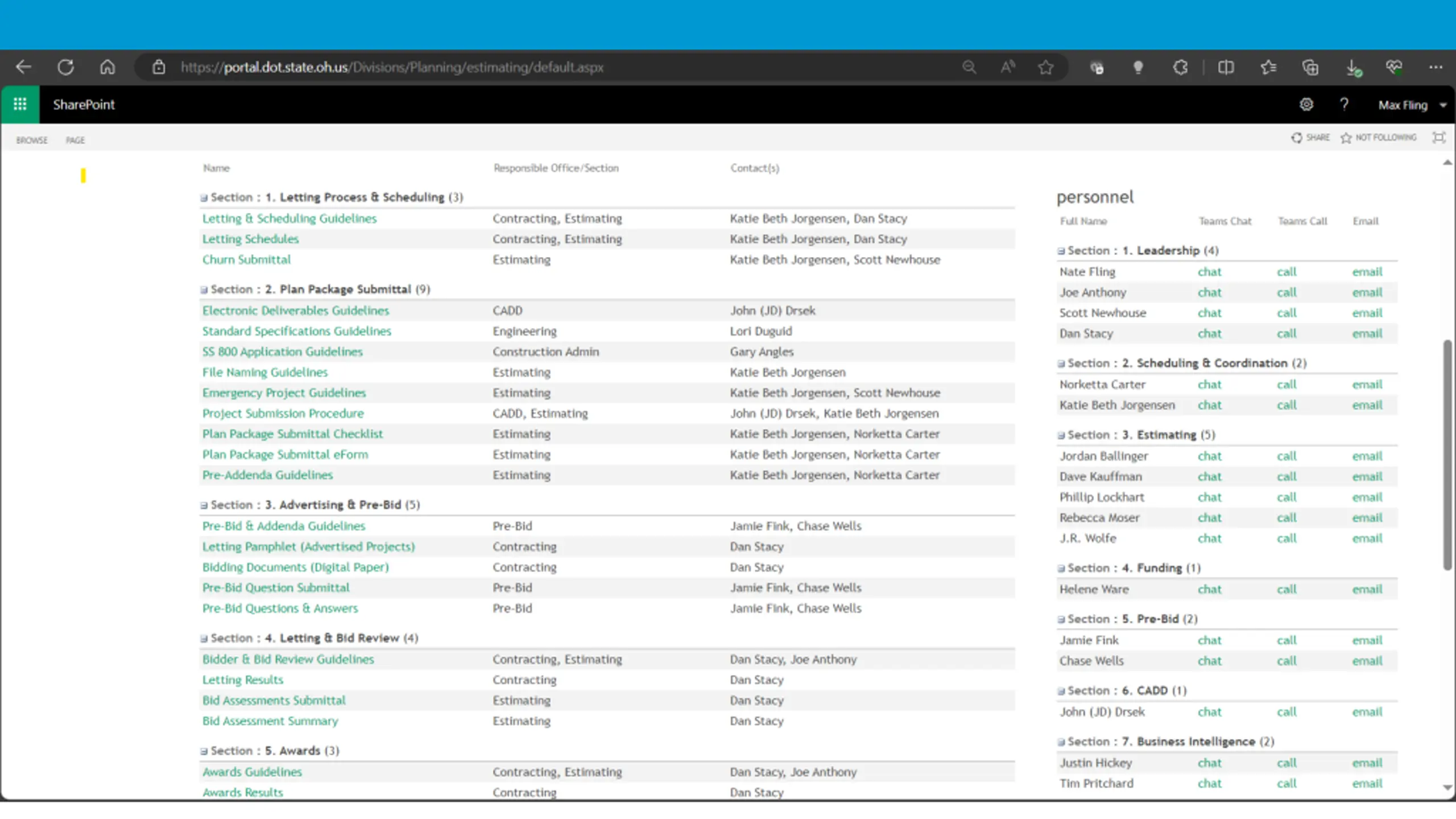This screenshot has width=1456, height=819.
Task: Sort by Contact(s) column header
Action: click(755, 168)
